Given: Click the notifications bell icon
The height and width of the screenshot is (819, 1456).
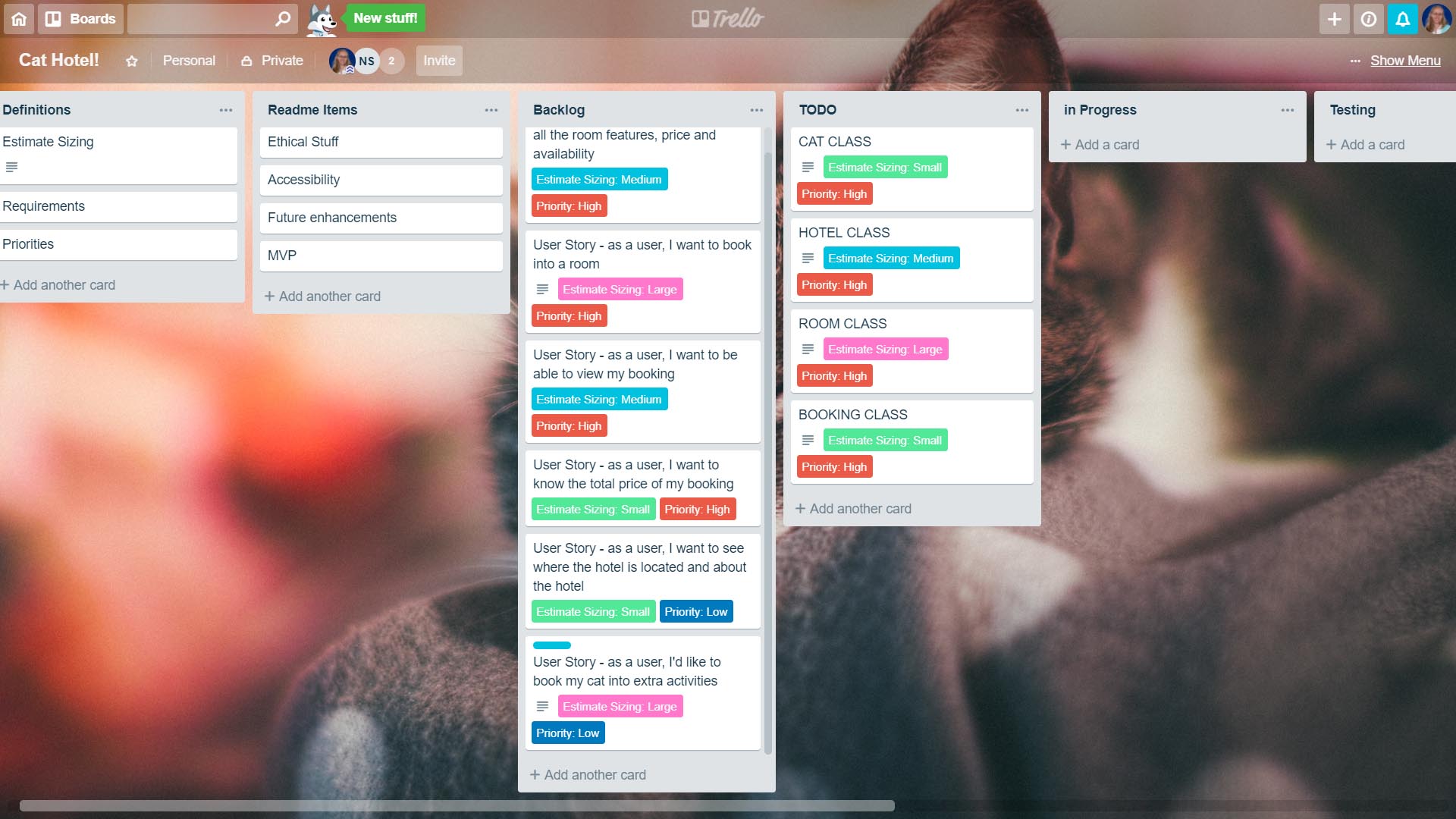Looking at the screenshot, I should click(x=1402, y=18).
